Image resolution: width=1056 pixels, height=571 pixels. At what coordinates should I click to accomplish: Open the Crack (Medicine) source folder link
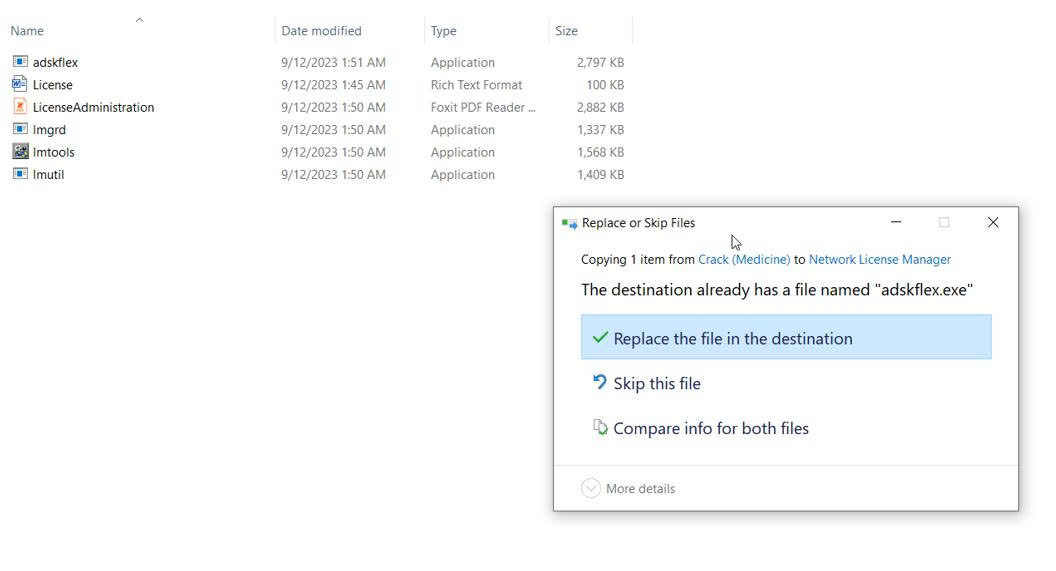[744, 259]
